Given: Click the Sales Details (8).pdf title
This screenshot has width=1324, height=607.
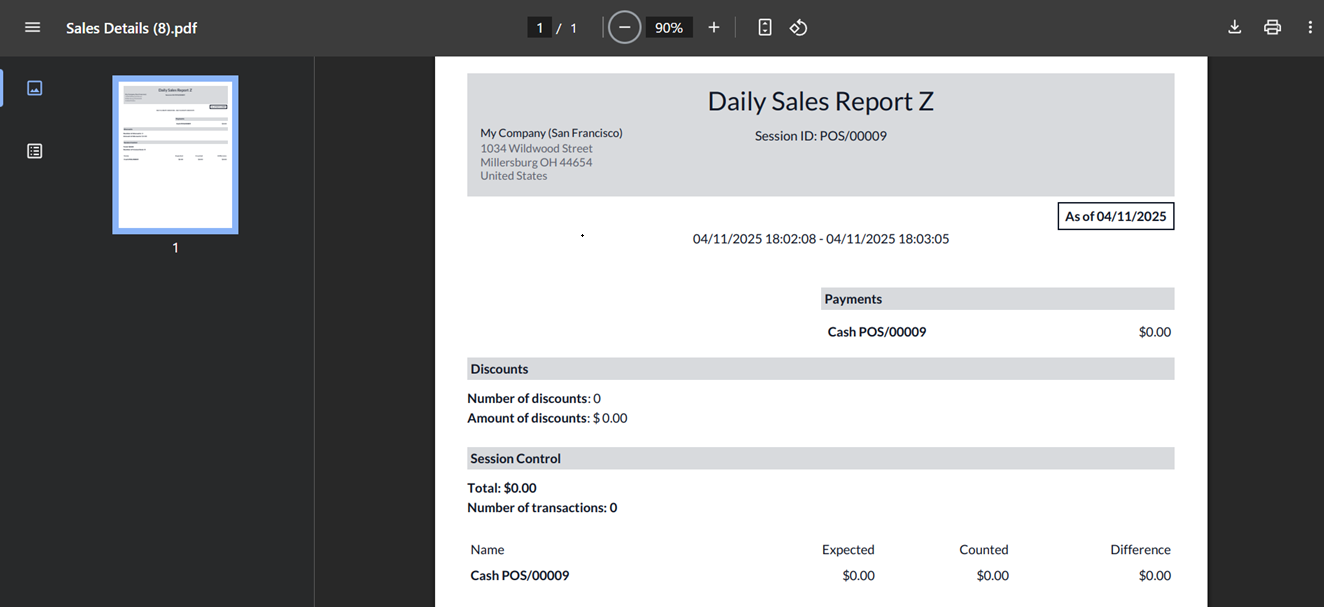Looking at the screenshot, I should 131,28.
